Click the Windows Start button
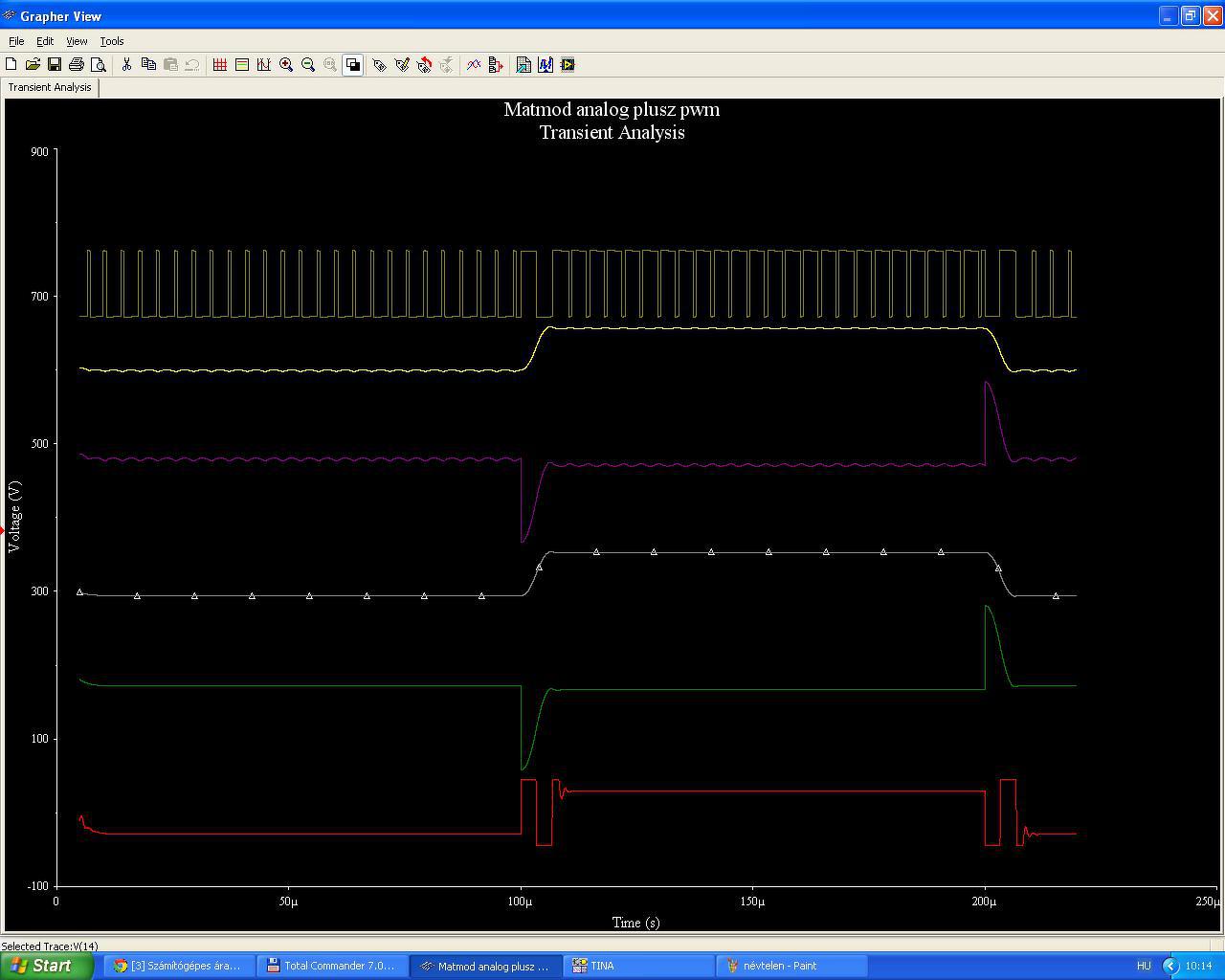 click(46, 966)
